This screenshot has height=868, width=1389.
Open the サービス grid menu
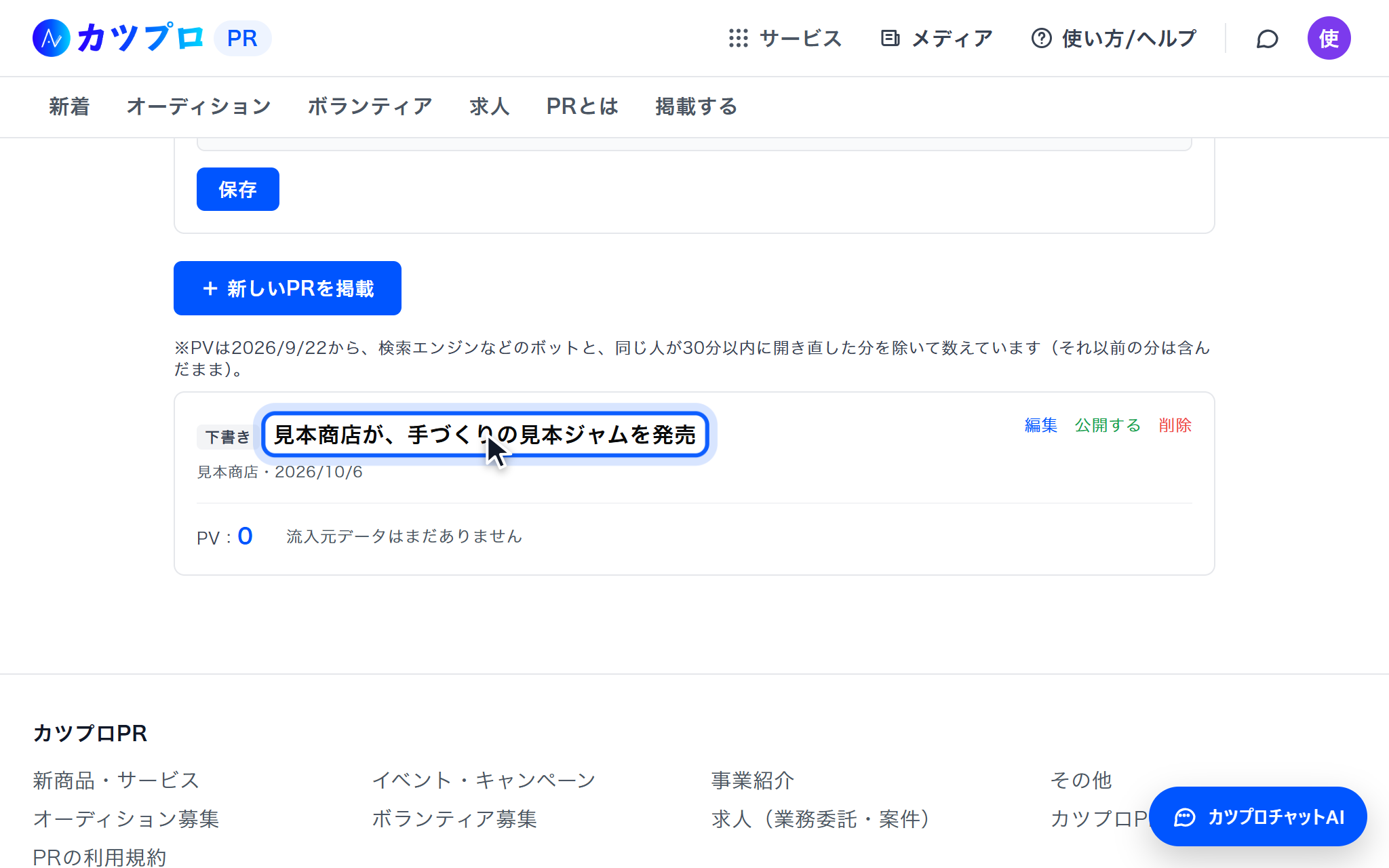click(x=785, y=38)
